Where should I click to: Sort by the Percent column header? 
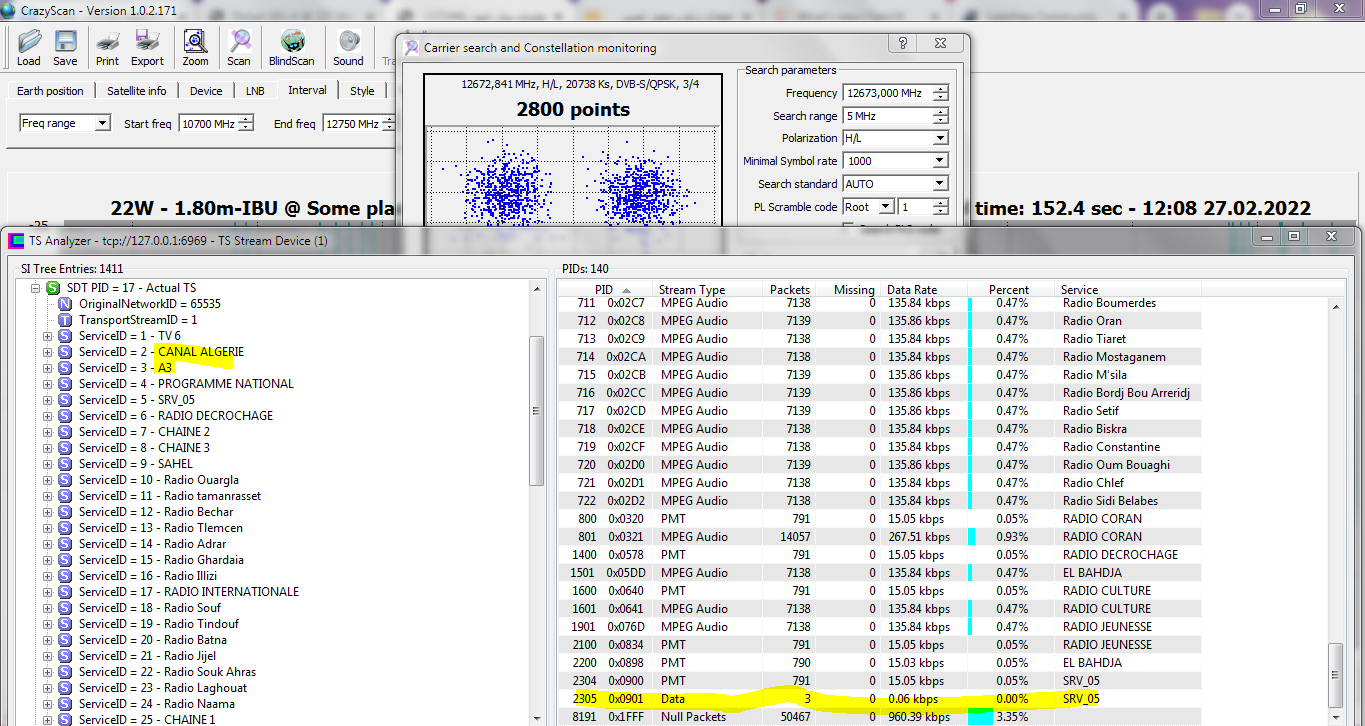[1011, 290]
